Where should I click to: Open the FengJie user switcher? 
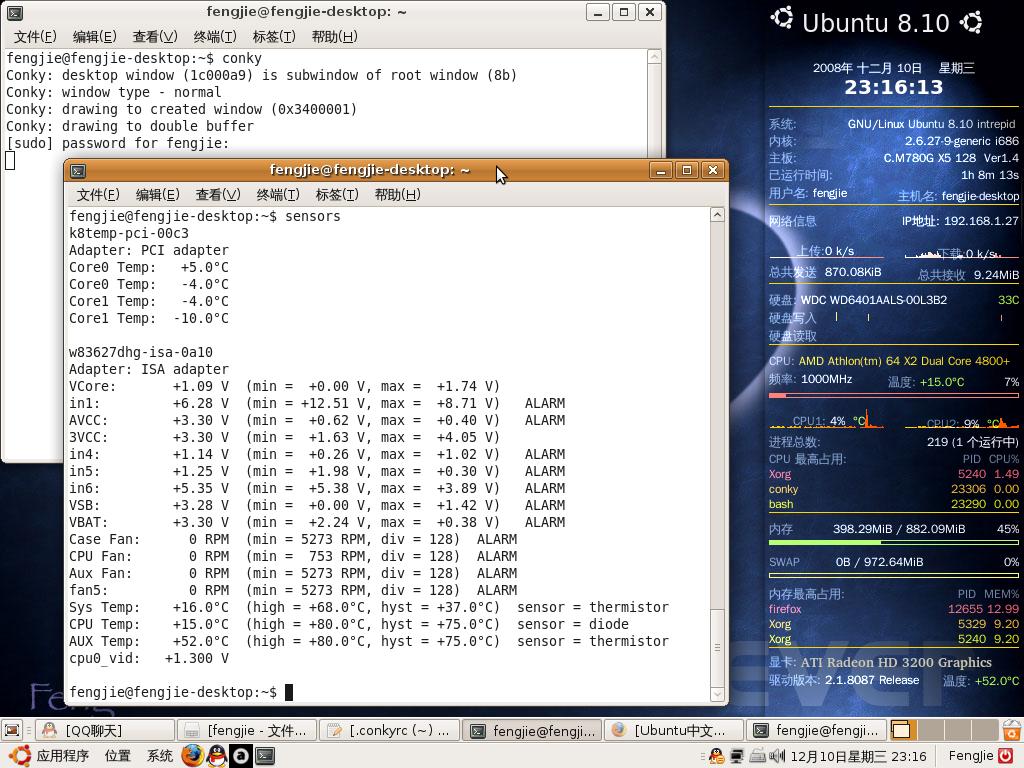(x=971, y=756)
